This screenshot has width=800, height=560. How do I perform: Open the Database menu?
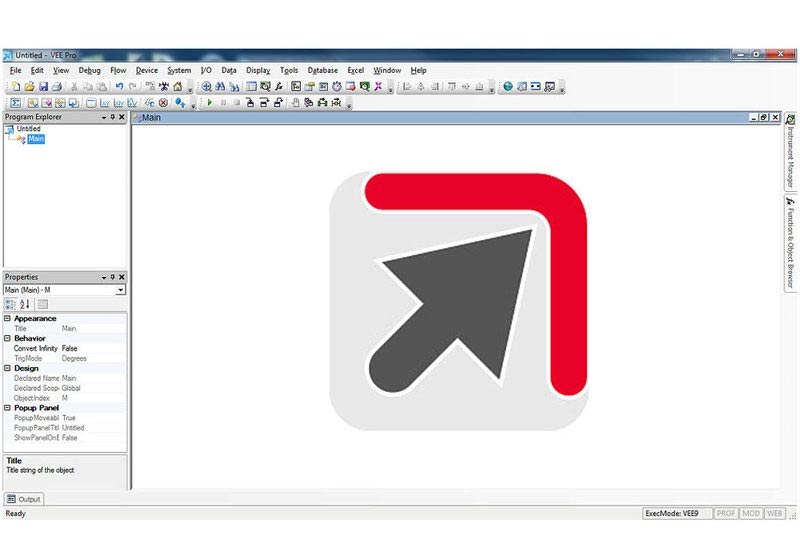pos(322,70)
